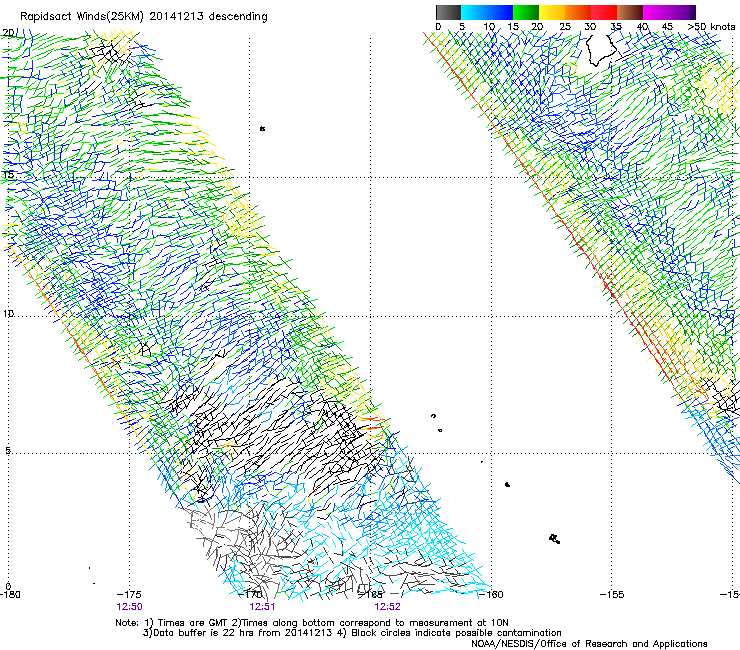Click the longitude label '-160'
The height and width of the screenshot is (650, 740).
click(491, 594)
